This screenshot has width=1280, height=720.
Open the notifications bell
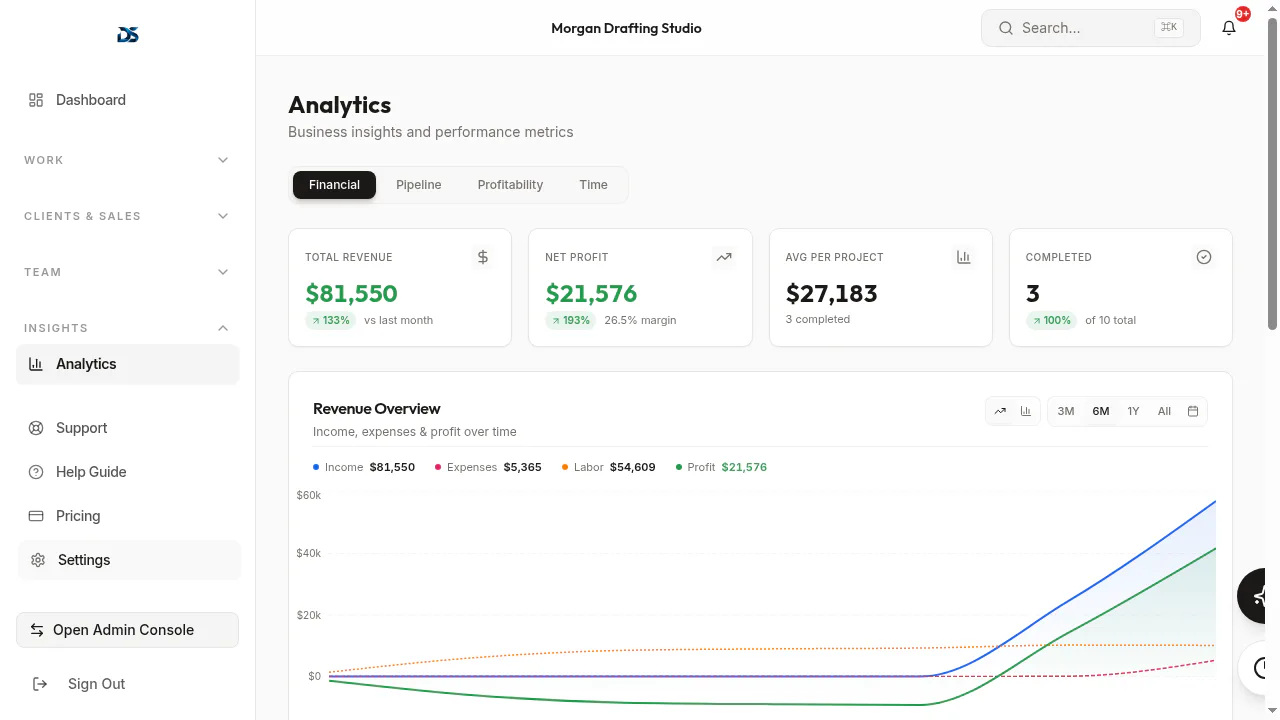pyautogui.click(x=1229, y=28)
